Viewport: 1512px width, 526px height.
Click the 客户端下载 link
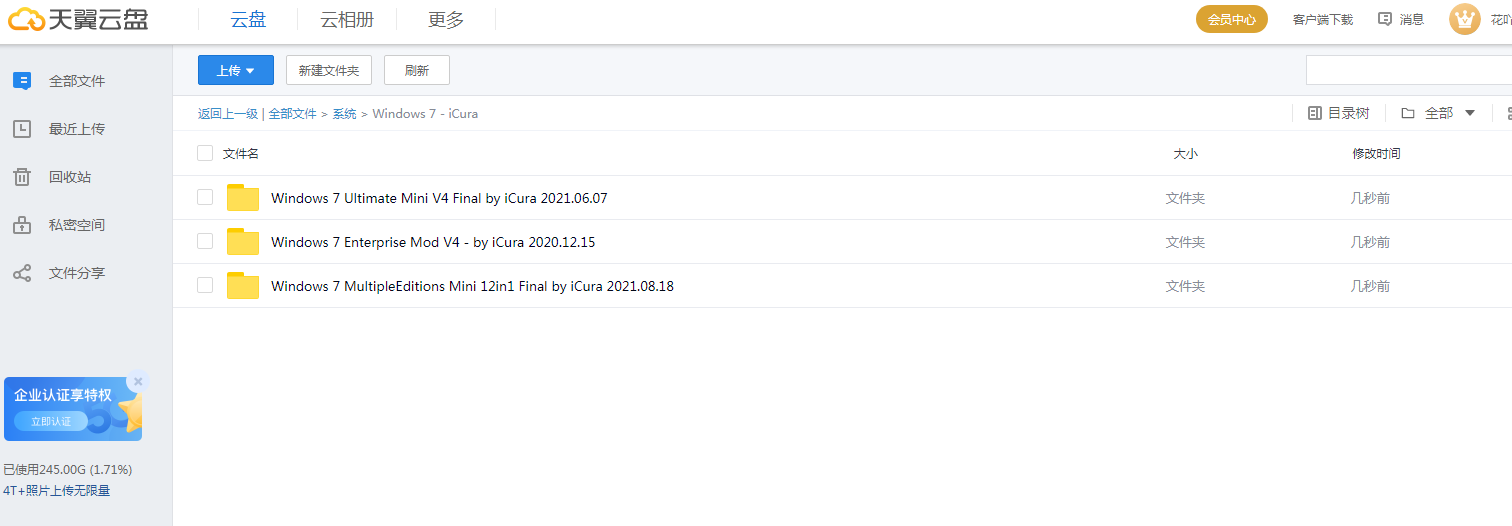tap(1323, 19)
